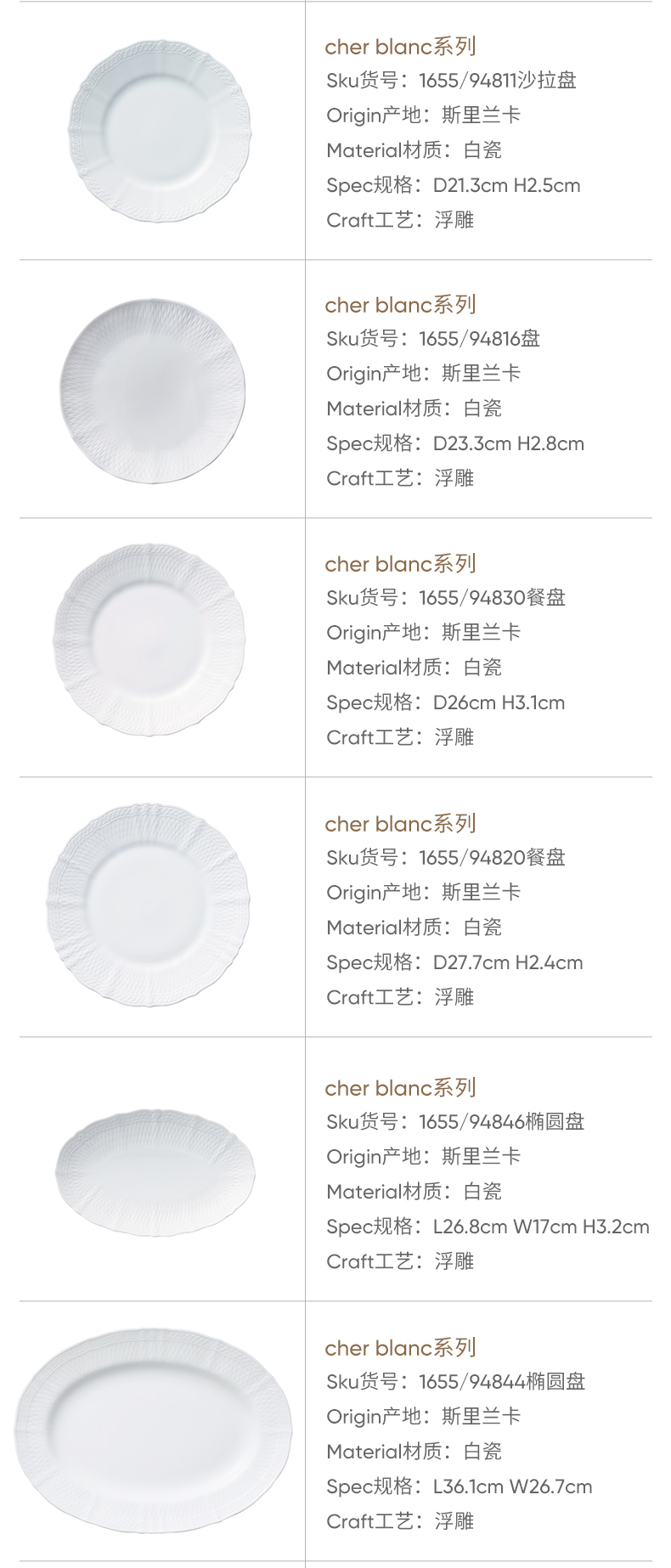Select Sku 1655/94830餐盘 text
This screenshot has width=671, height=1568.
pyautogui.click(x=446, y=598)
